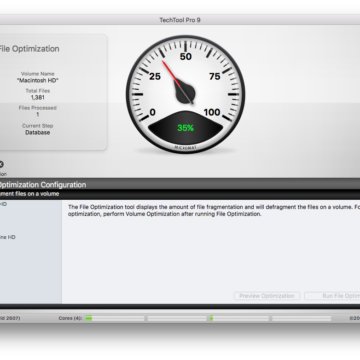Click the Current Step value Database
360x360 pixels.
pos(38,132)
